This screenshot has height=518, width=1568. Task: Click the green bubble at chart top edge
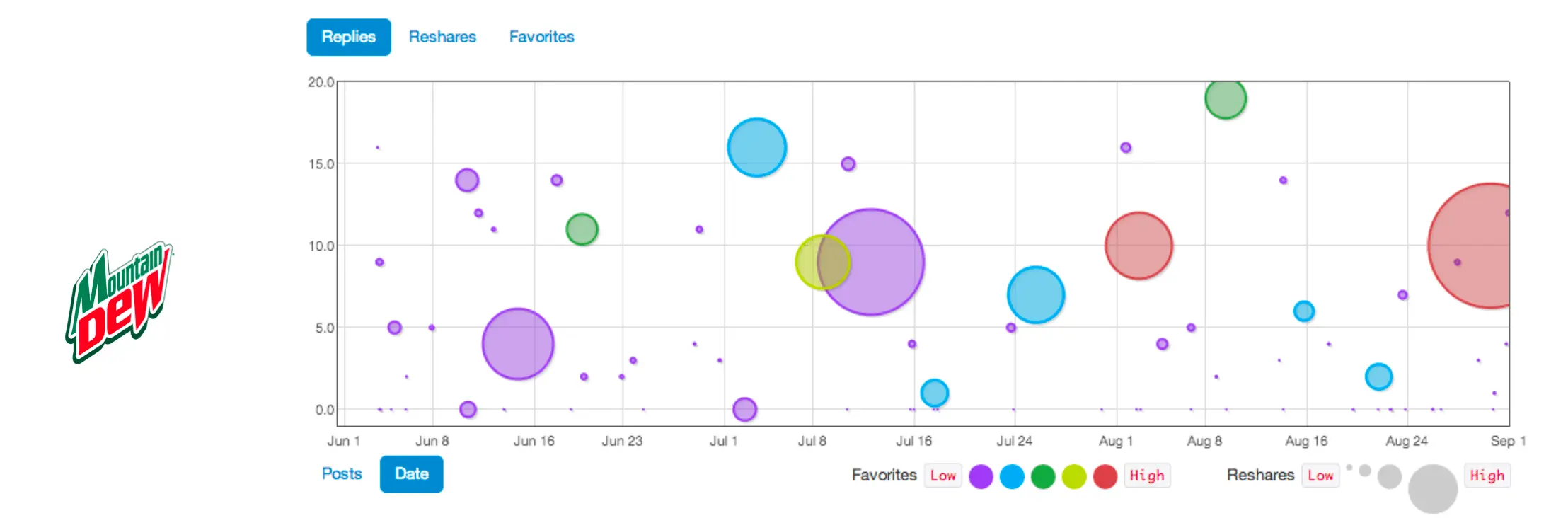coord(1226,100)
